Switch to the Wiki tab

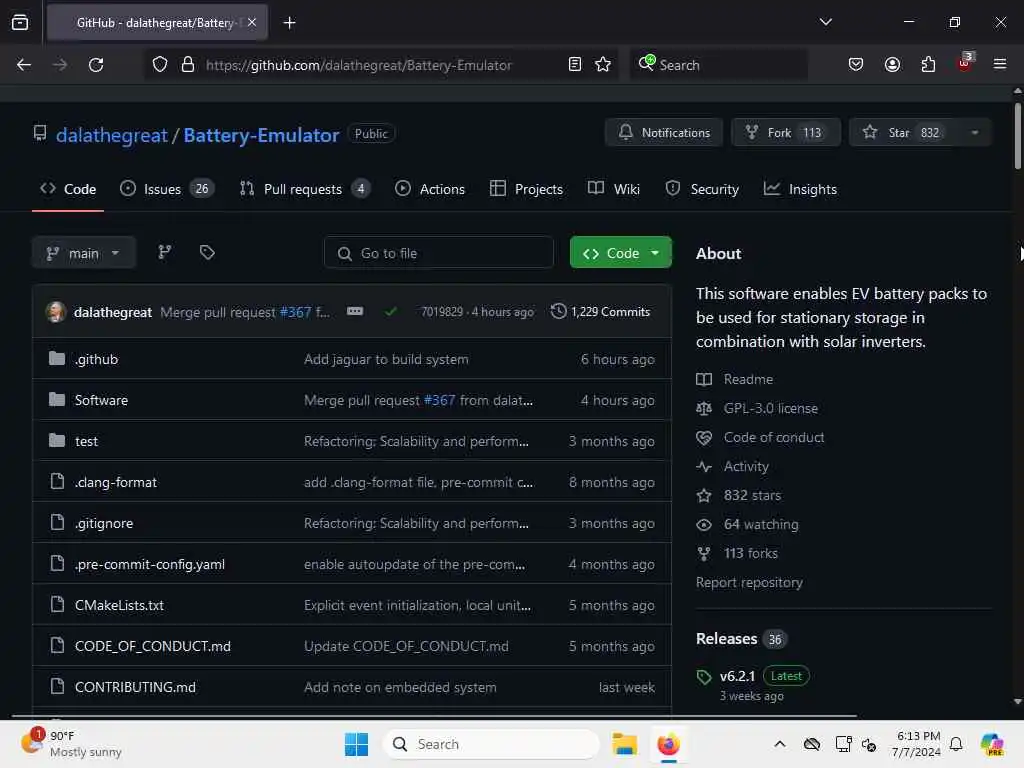pos(614,189)
